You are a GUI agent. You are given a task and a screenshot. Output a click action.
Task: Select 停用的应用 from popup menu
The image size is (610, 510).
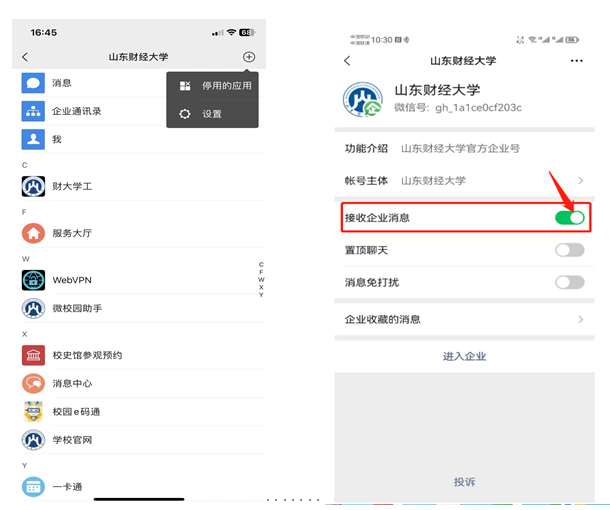pyautogui.click(x=213, y=86)
